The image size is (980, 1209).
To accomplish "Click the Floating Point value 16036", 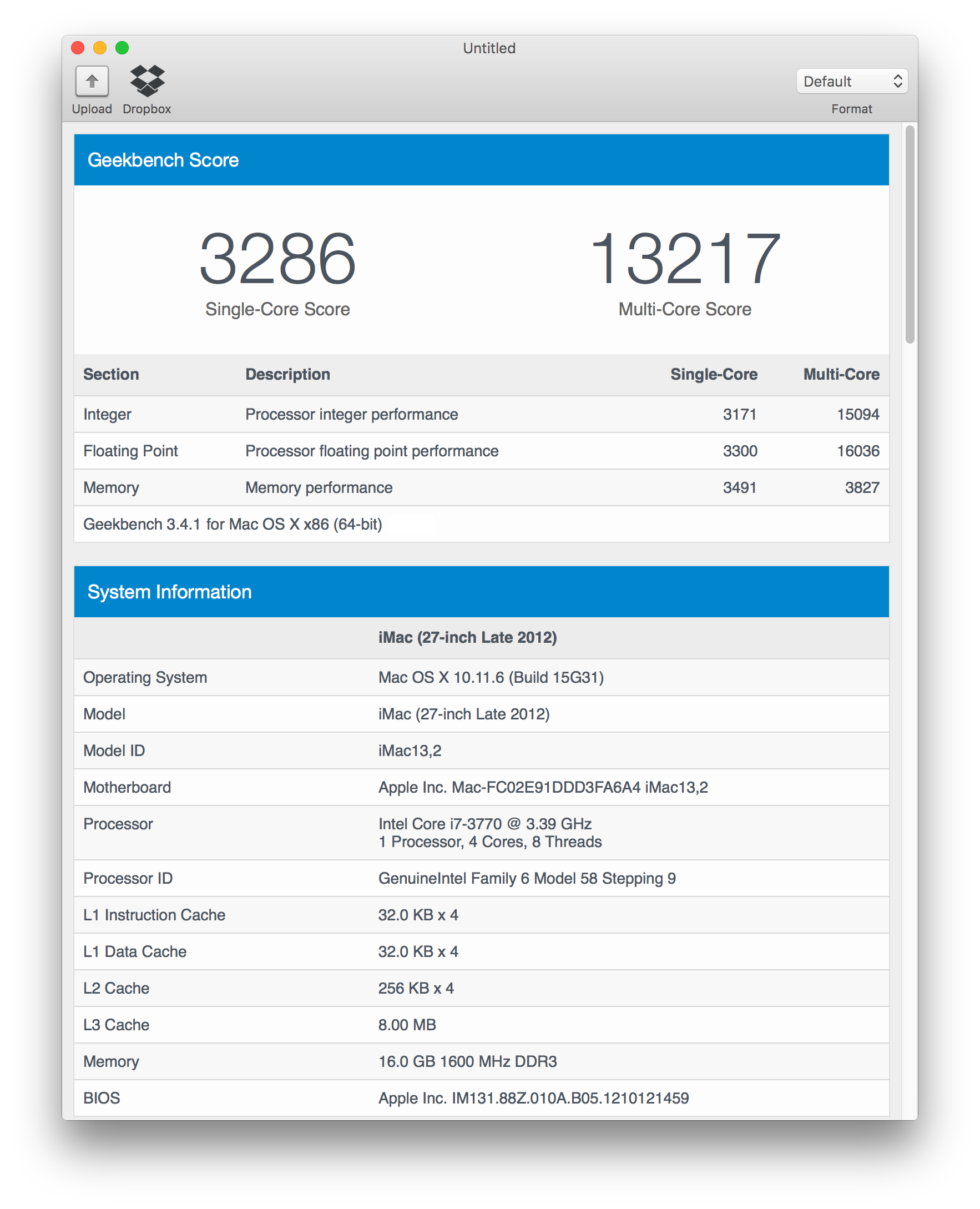I will (x=858, y=451).
